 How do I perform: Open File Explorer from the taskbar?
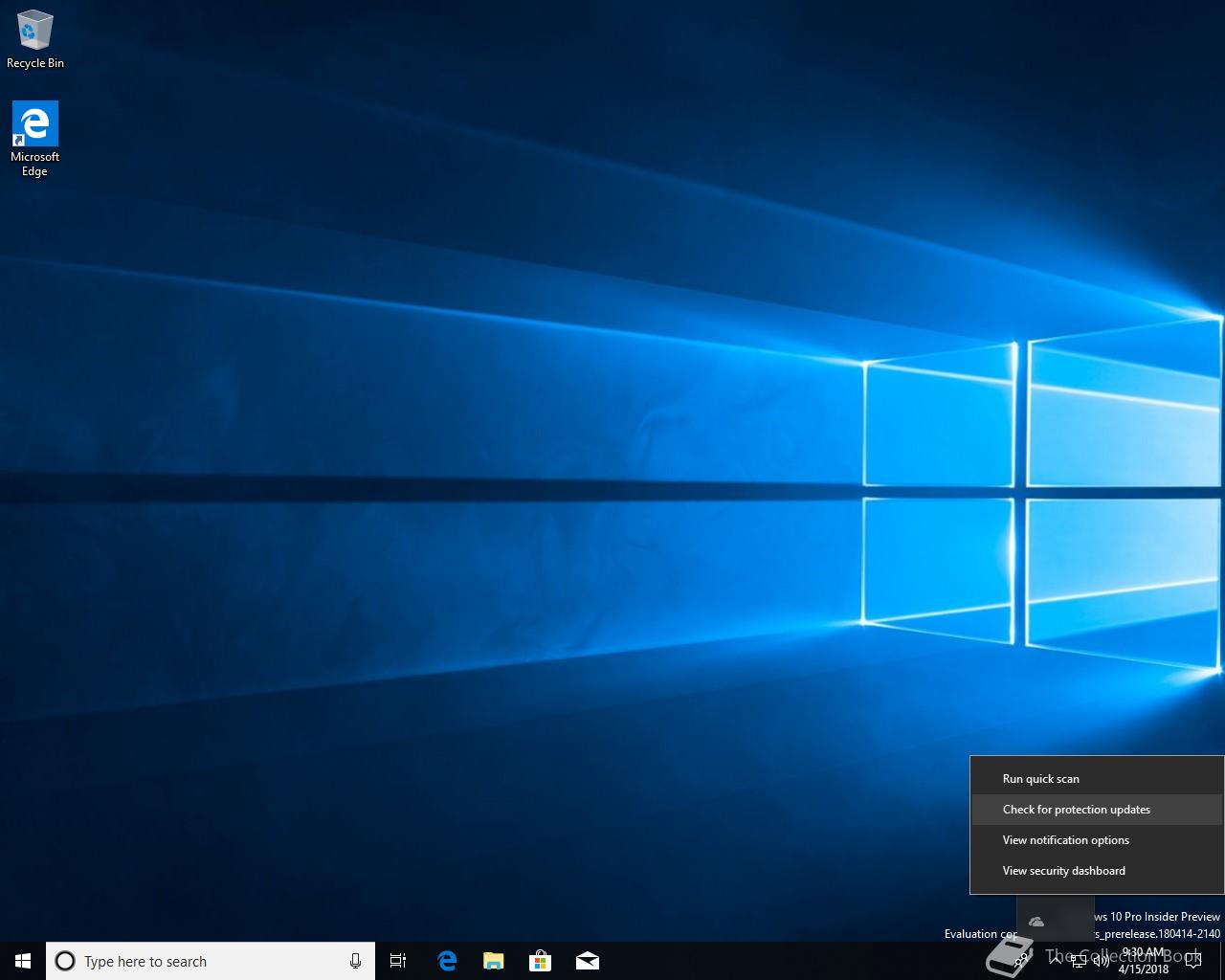[x=493, y=961]
